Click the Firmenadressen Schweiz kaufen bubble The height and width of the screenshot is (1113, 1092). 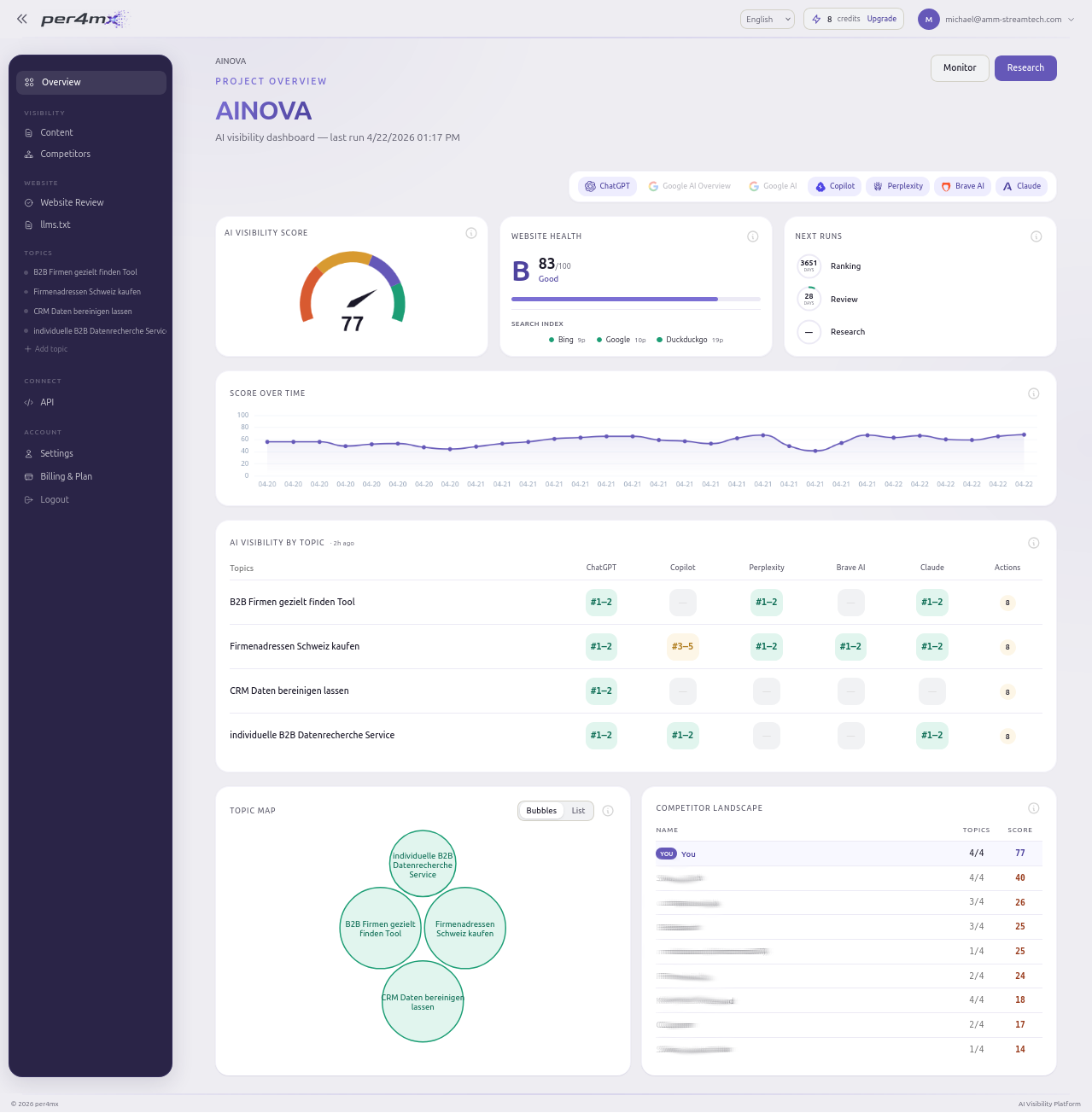click(465, 929)
